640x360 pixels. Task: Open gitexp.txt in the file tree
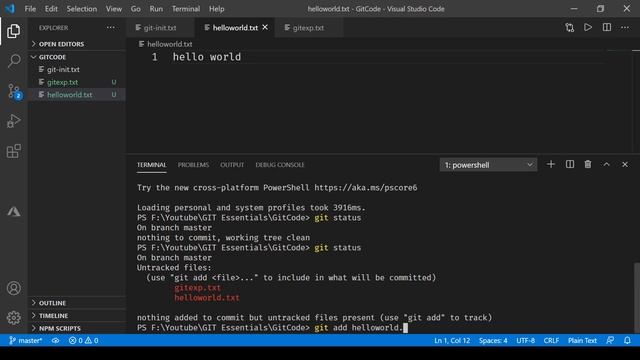click(x=77, y=82)
